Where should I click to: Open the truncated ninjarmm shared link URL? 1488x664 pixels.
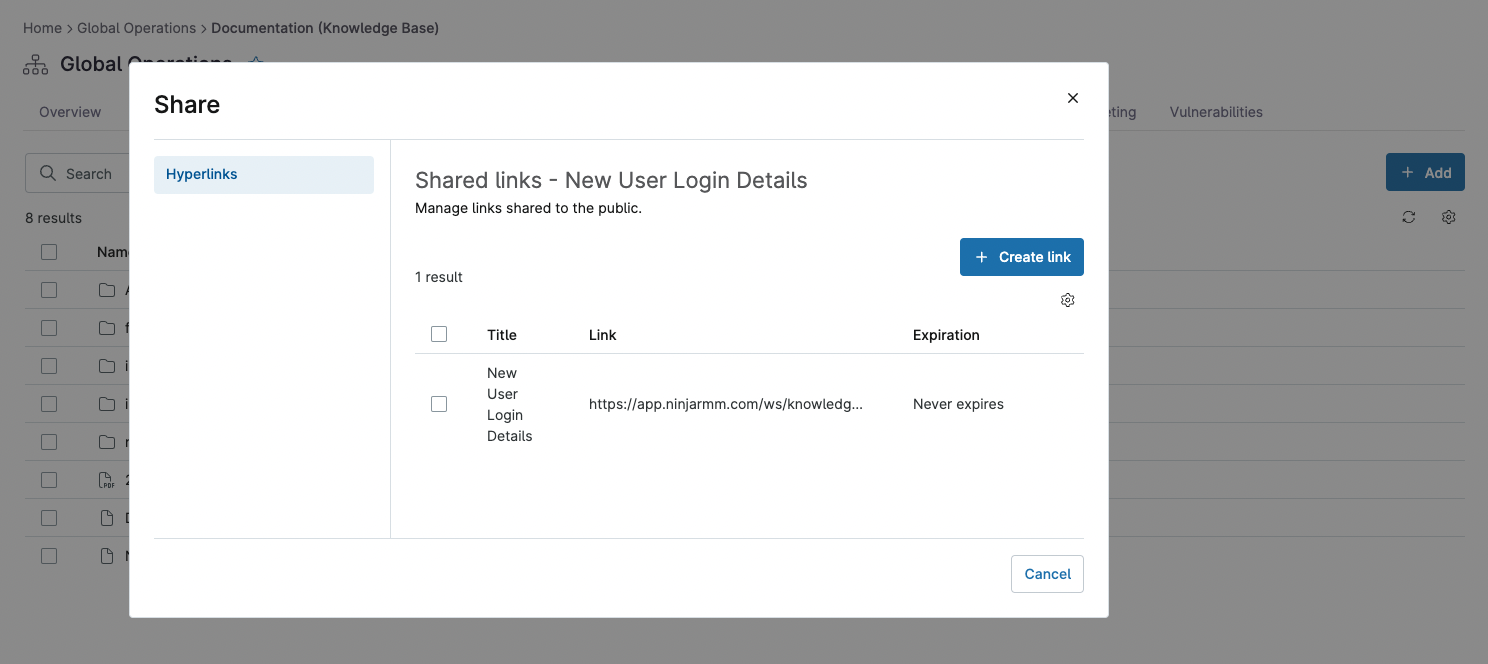click(x=727, y=404)
